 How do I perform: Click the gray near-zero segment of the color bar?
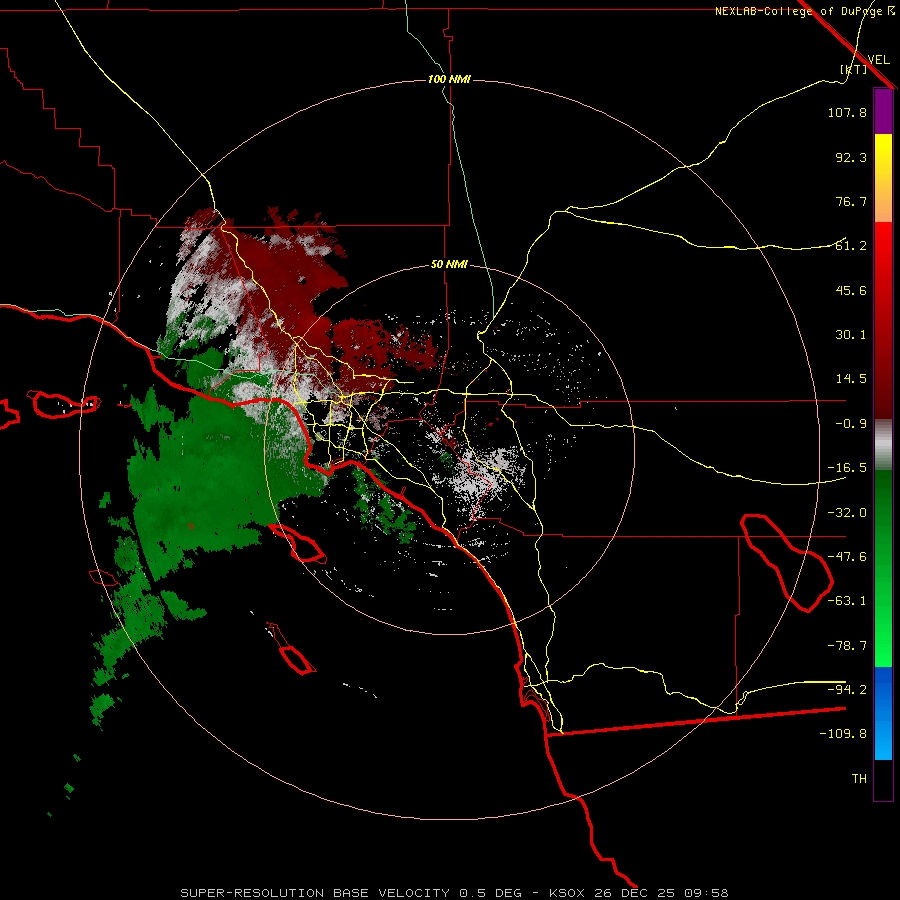coord(883,445)
